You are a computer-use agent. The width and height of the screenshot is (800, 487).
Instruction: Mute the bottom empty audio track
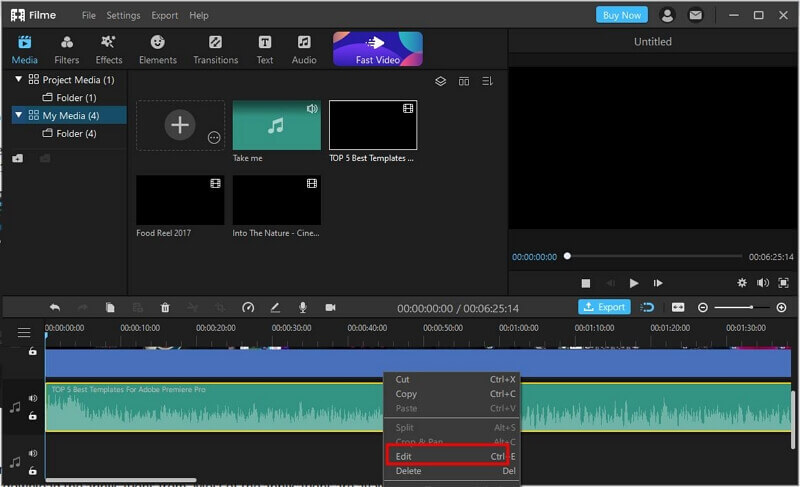point(33,453)
